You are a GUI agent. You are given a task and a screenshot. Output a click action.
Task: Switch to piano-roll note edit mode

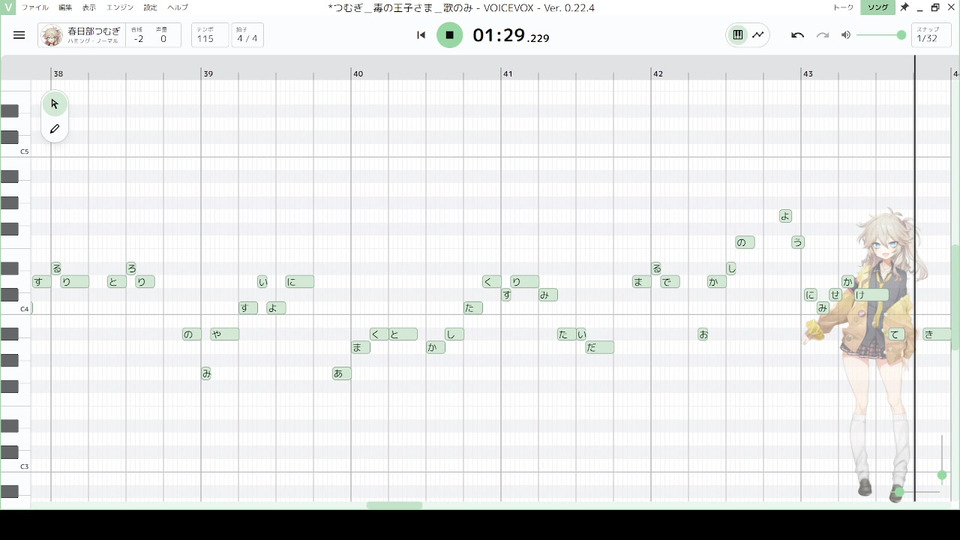738,35
